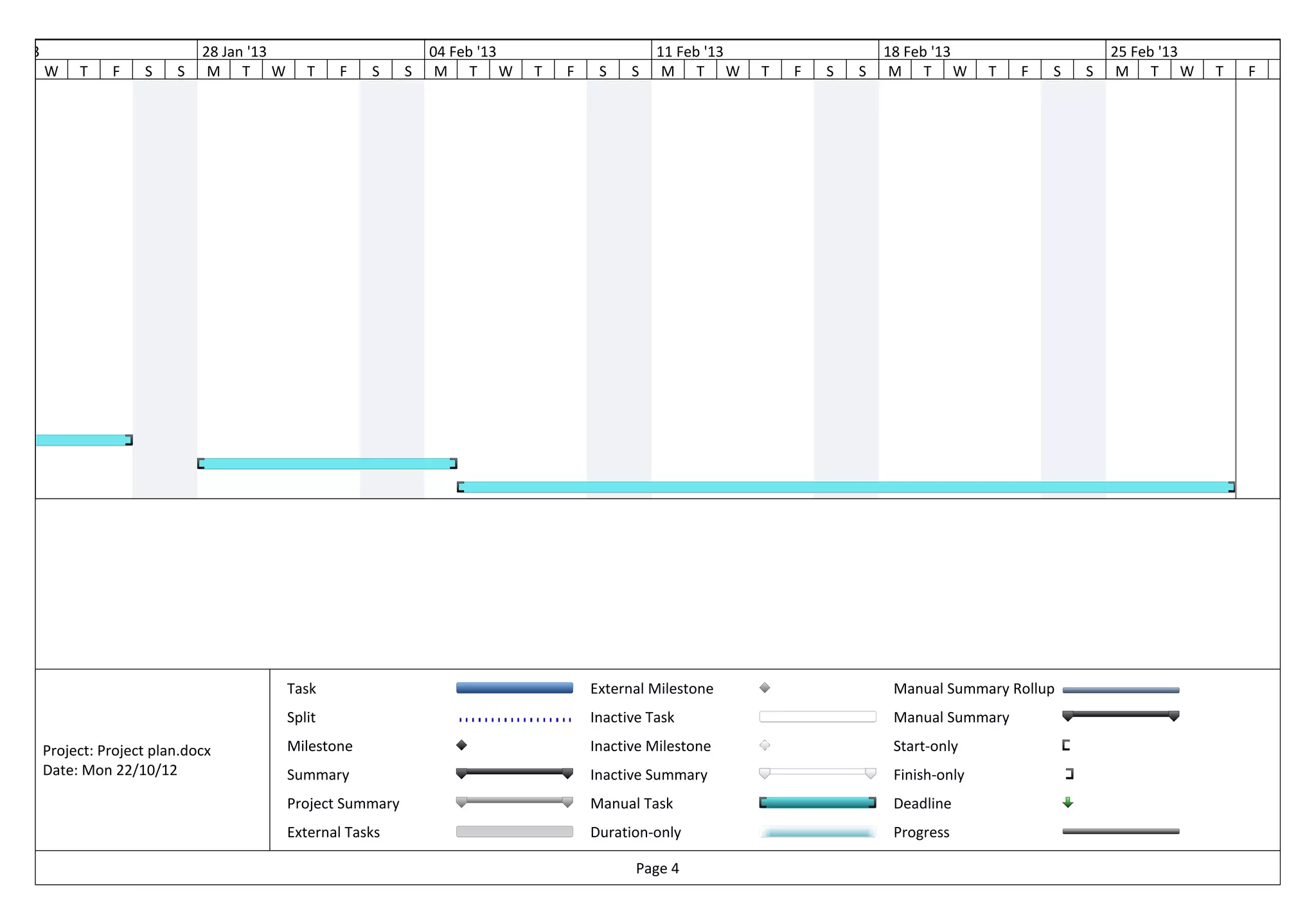1316x924 pixels.
Task: Click the Page 4 footer label
Action: (x=657, y=869)
